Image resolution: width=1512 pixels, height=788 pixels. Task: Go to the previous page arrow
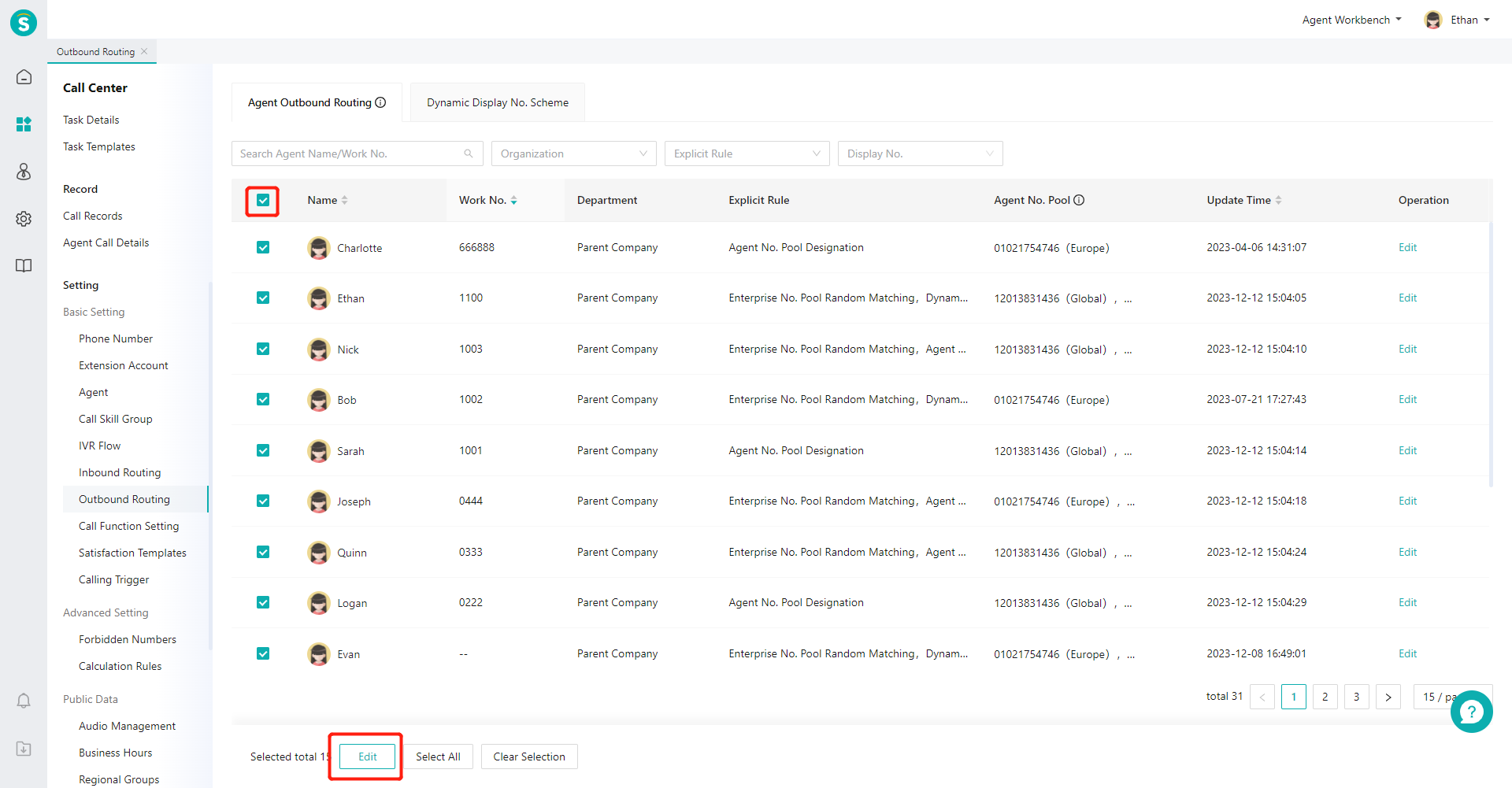click(x=1262, y=697)
